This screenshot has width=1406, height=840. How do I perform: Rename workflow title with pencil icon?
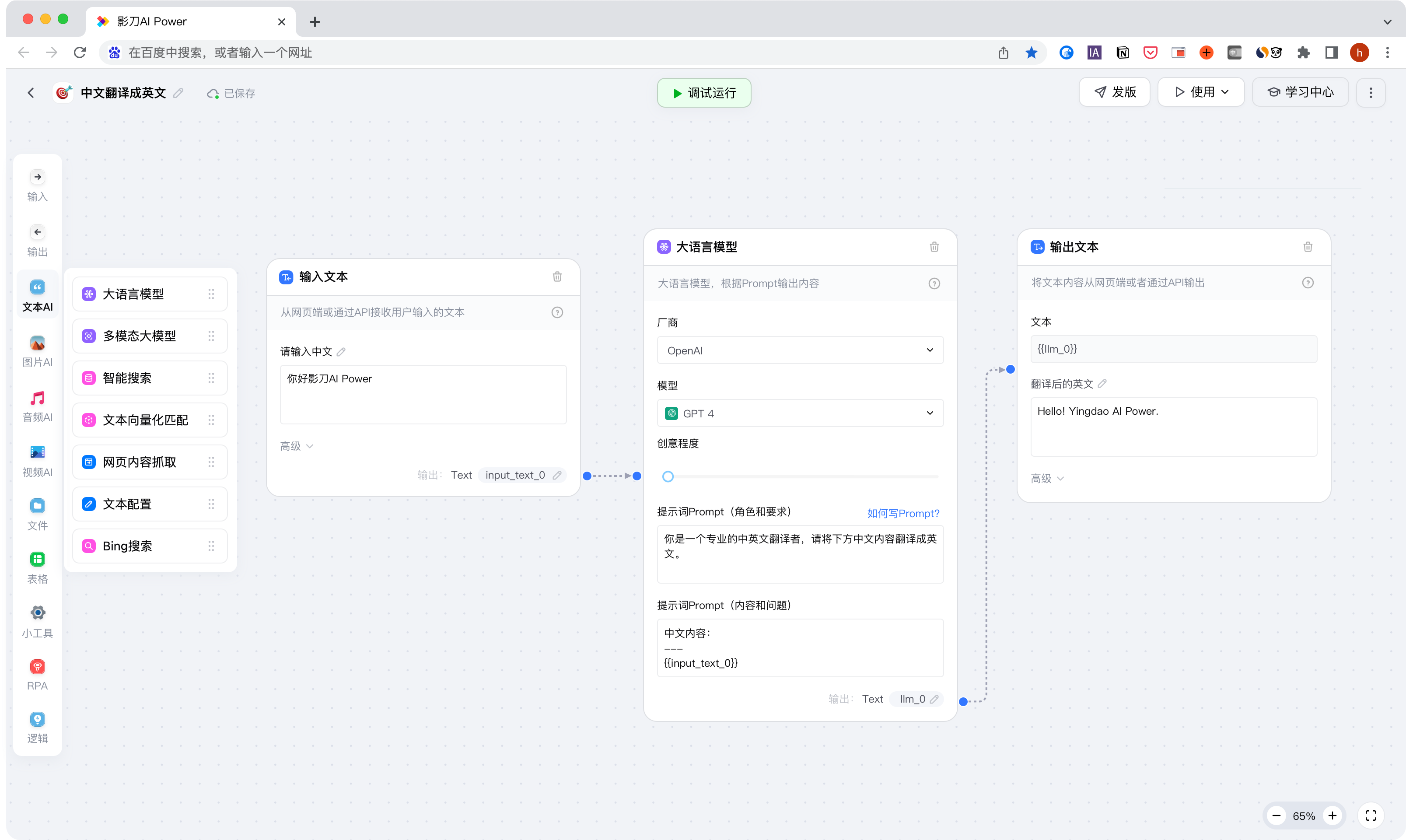pos(178,93)
